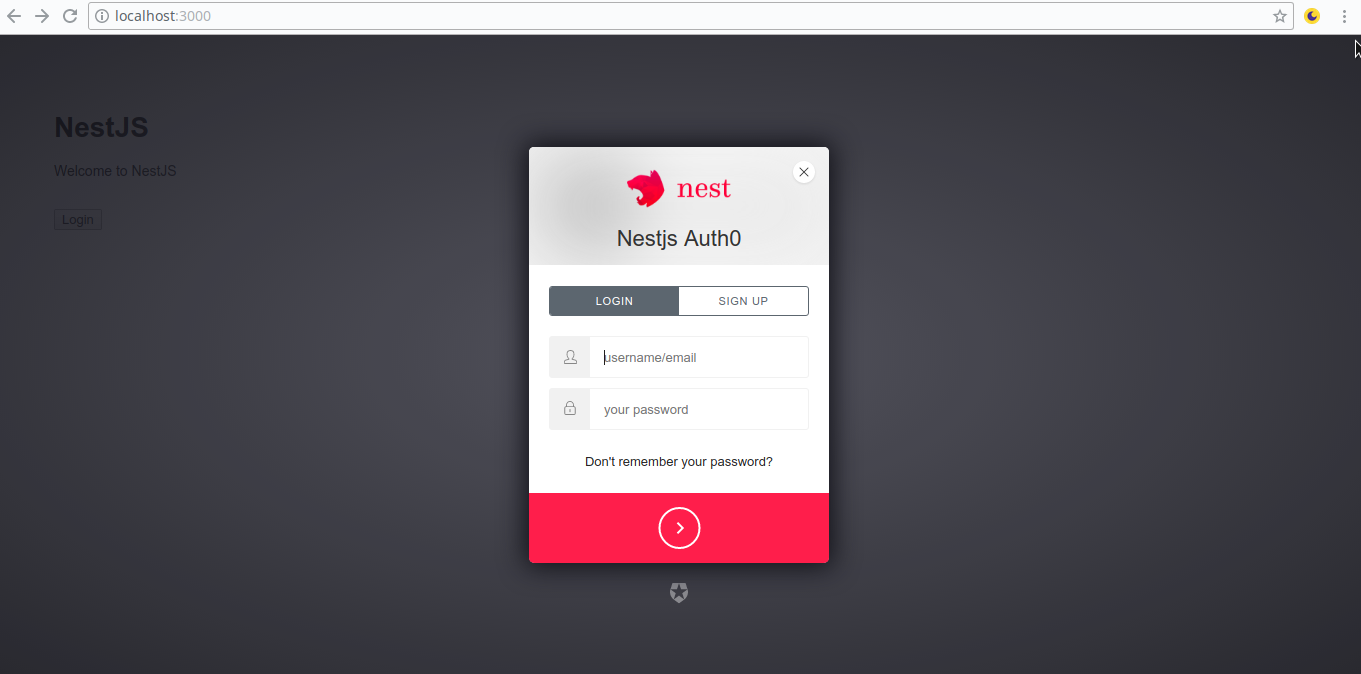Viewport: 1361px width, 674px height.
Task: Reload the page with the refresh icon
Action: click(70, 16)
